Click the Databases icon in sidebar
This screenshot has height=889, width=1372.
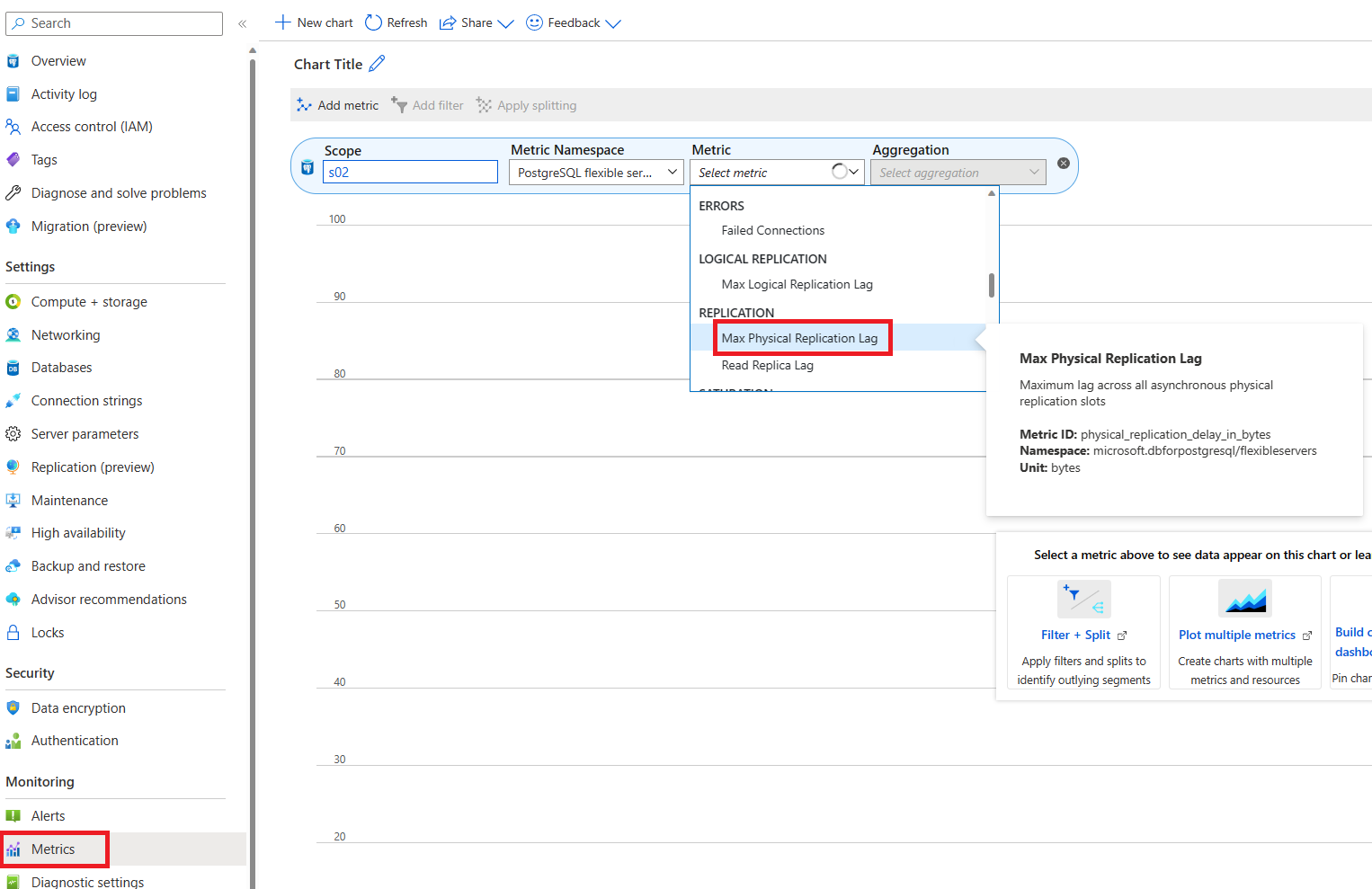[x=13, y=368]
